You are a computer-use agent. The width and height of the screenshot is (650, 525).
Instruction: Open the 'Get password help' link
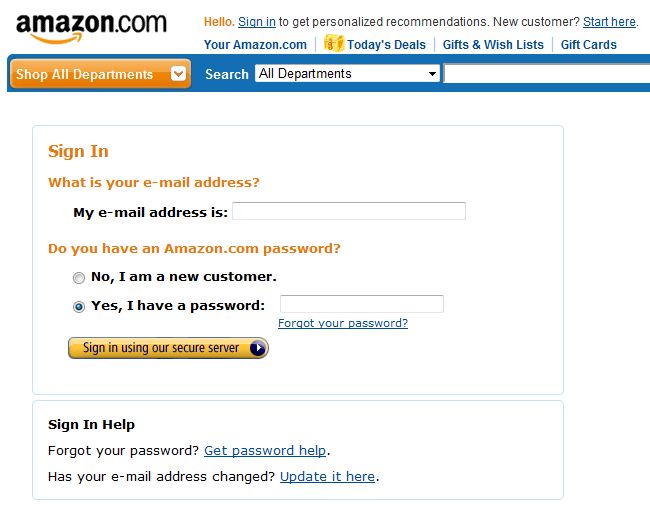[x=265, y=451]
